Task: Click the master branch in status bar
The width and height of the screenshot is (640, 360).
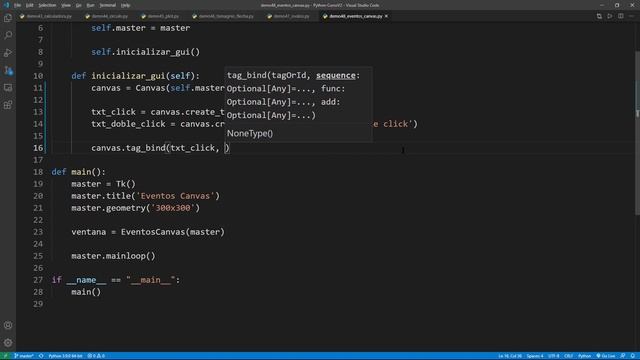Action: pos(24,356)
